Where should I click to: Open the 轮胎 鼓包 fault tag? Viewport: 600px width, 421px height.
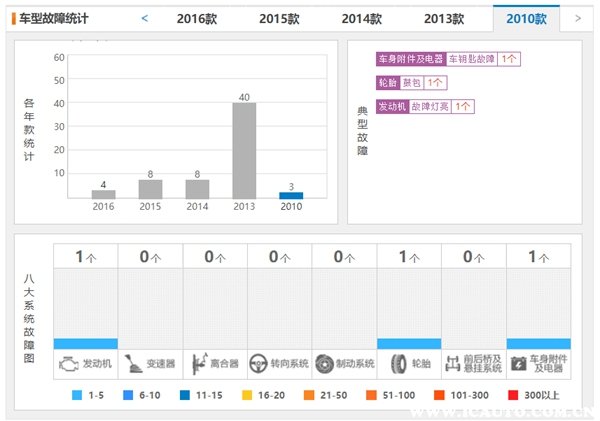coord(411,83)
